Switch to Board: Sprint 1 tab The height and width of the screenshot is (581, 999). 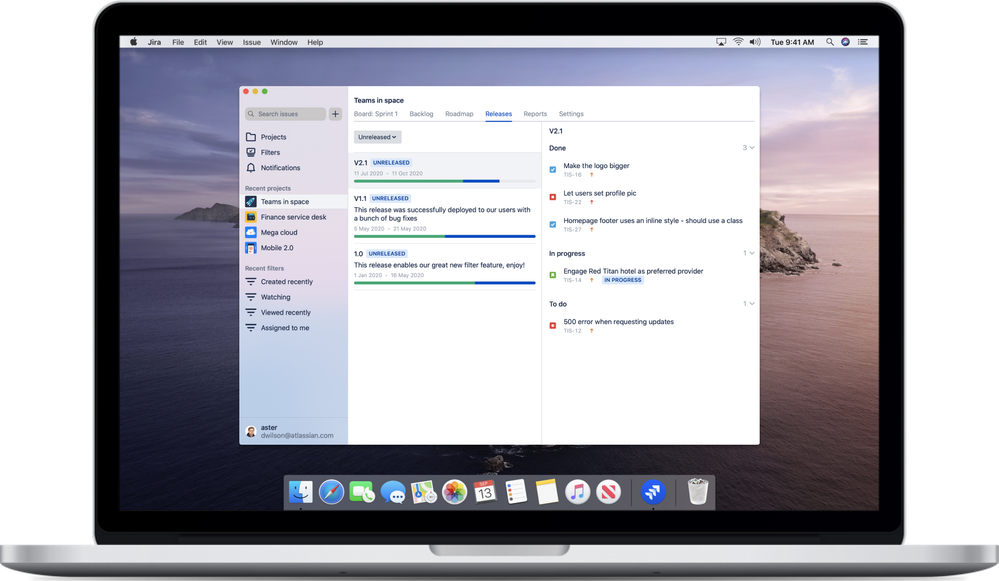[x=375, y=114]
